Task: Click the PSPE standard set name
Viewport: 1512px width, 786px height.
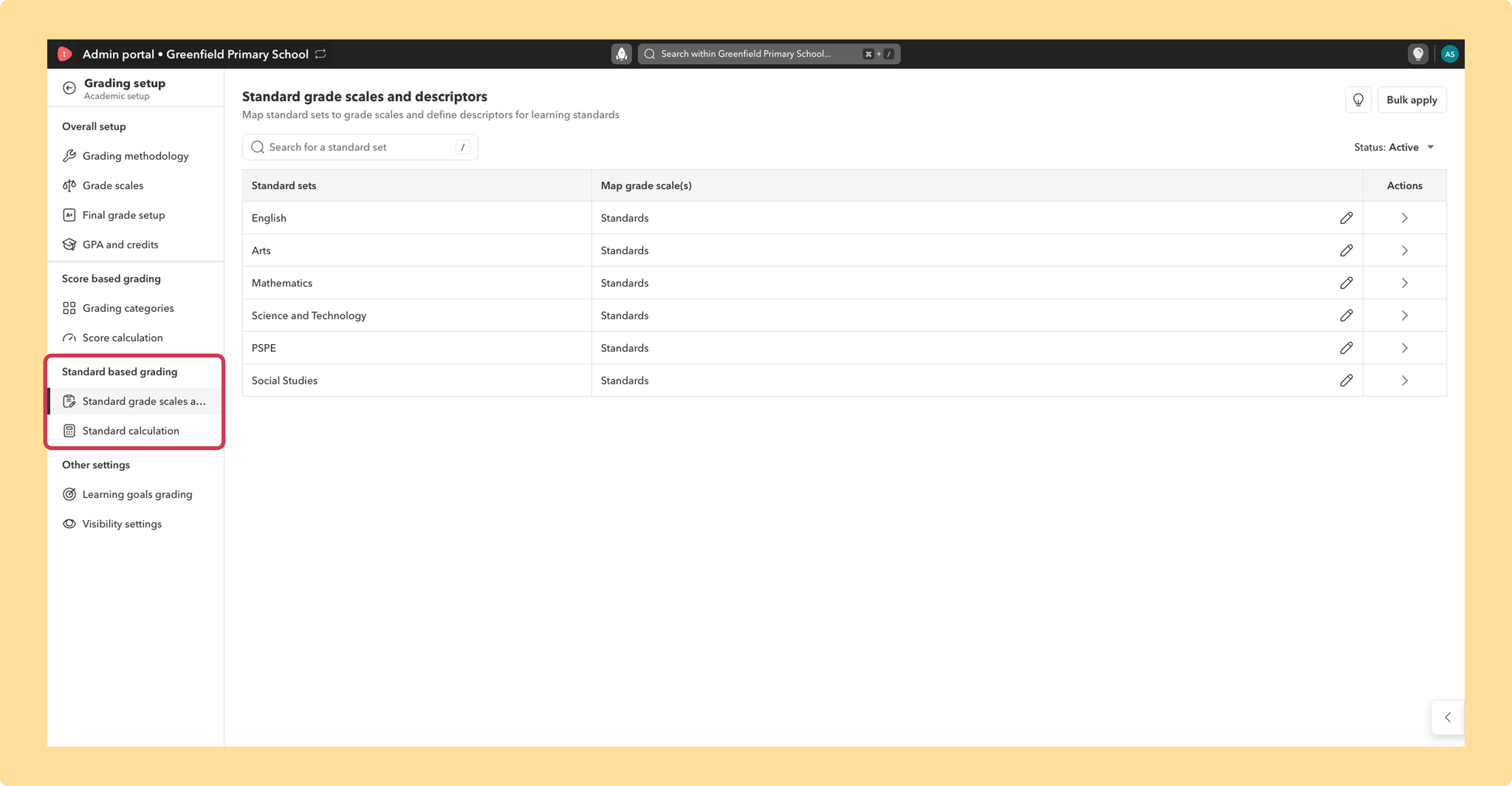Action: (x=264, y=348)
